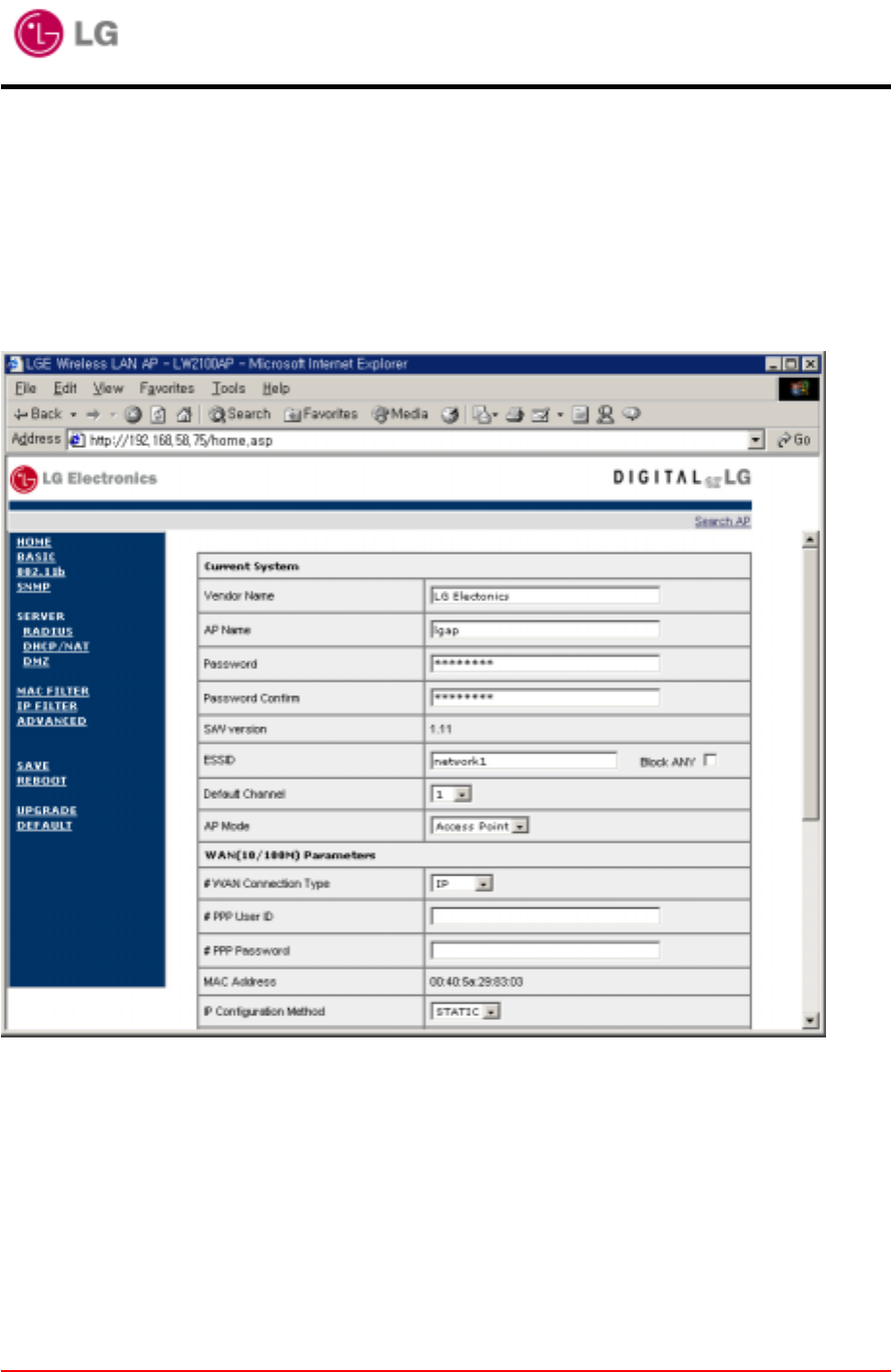
Task: Open the address bar dropdown arrow
Action: click(x=756, y=440)
